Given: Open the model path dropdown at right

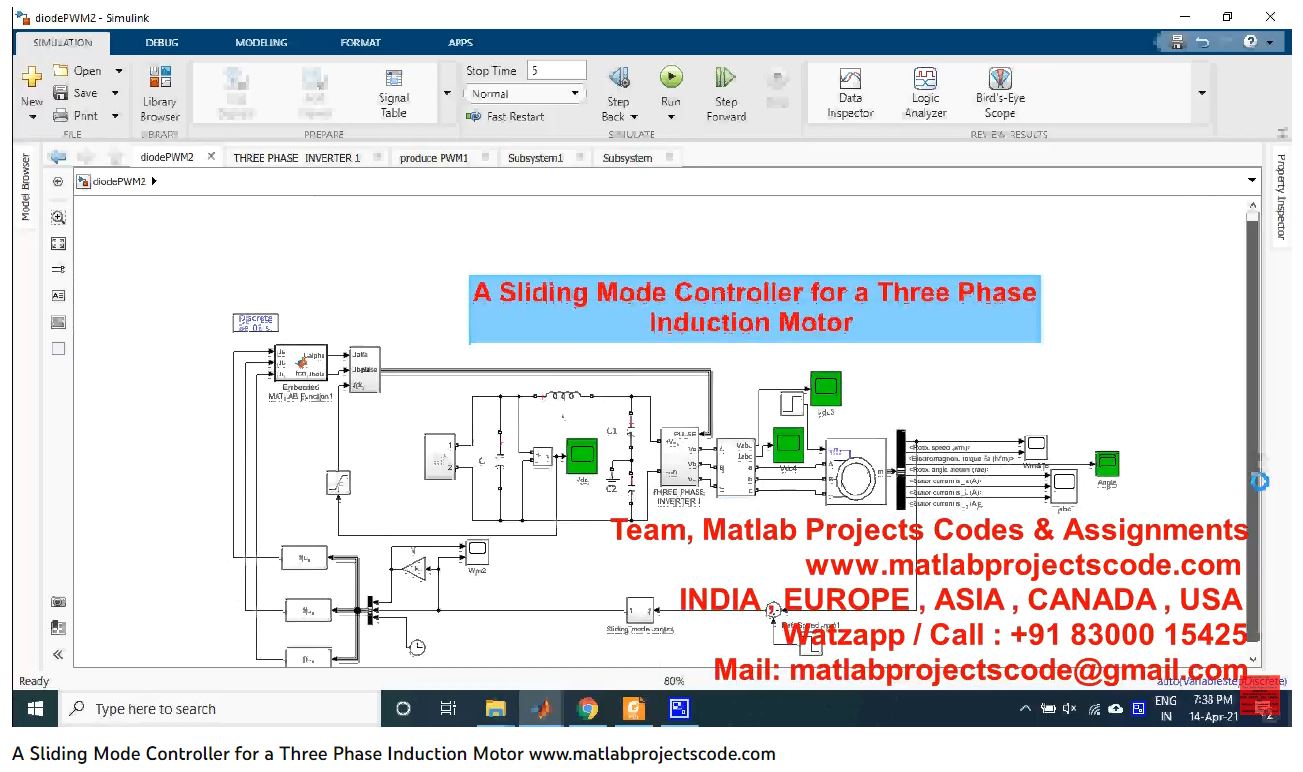Looking at the screenshot, I should pyautogui.click(x=1252, y=181).
